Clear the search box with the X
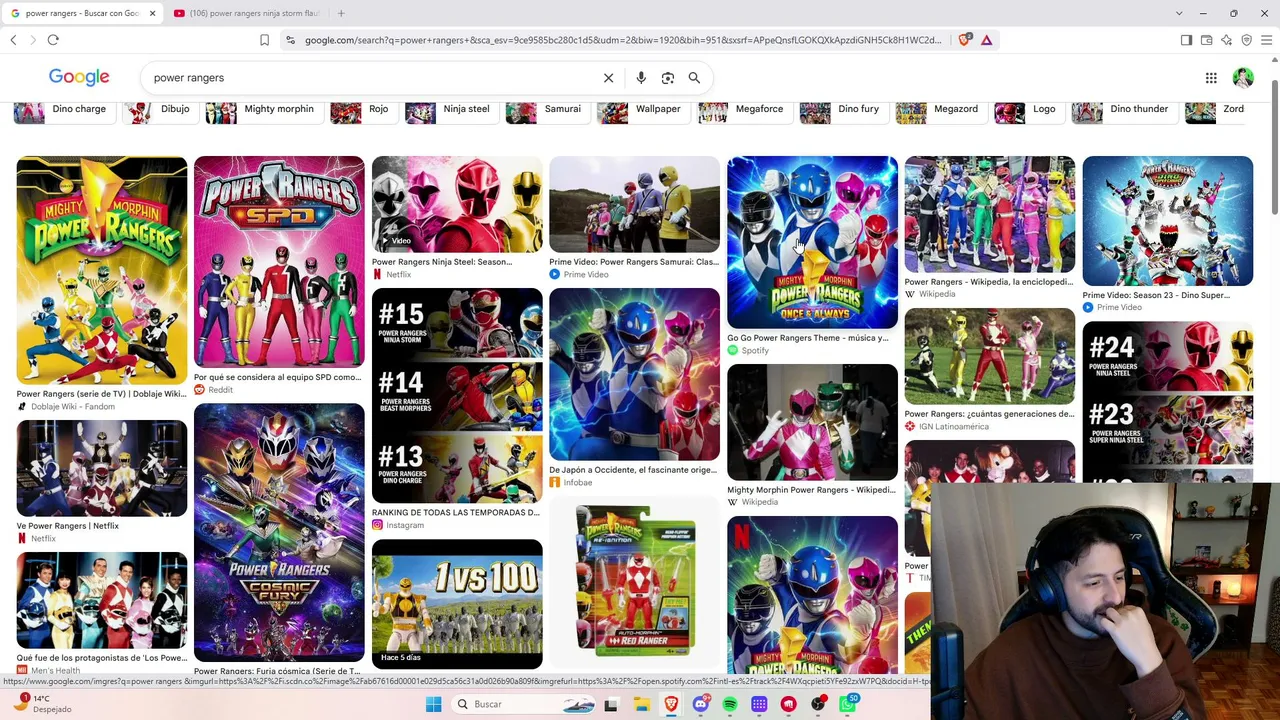 tap(608, 78)
